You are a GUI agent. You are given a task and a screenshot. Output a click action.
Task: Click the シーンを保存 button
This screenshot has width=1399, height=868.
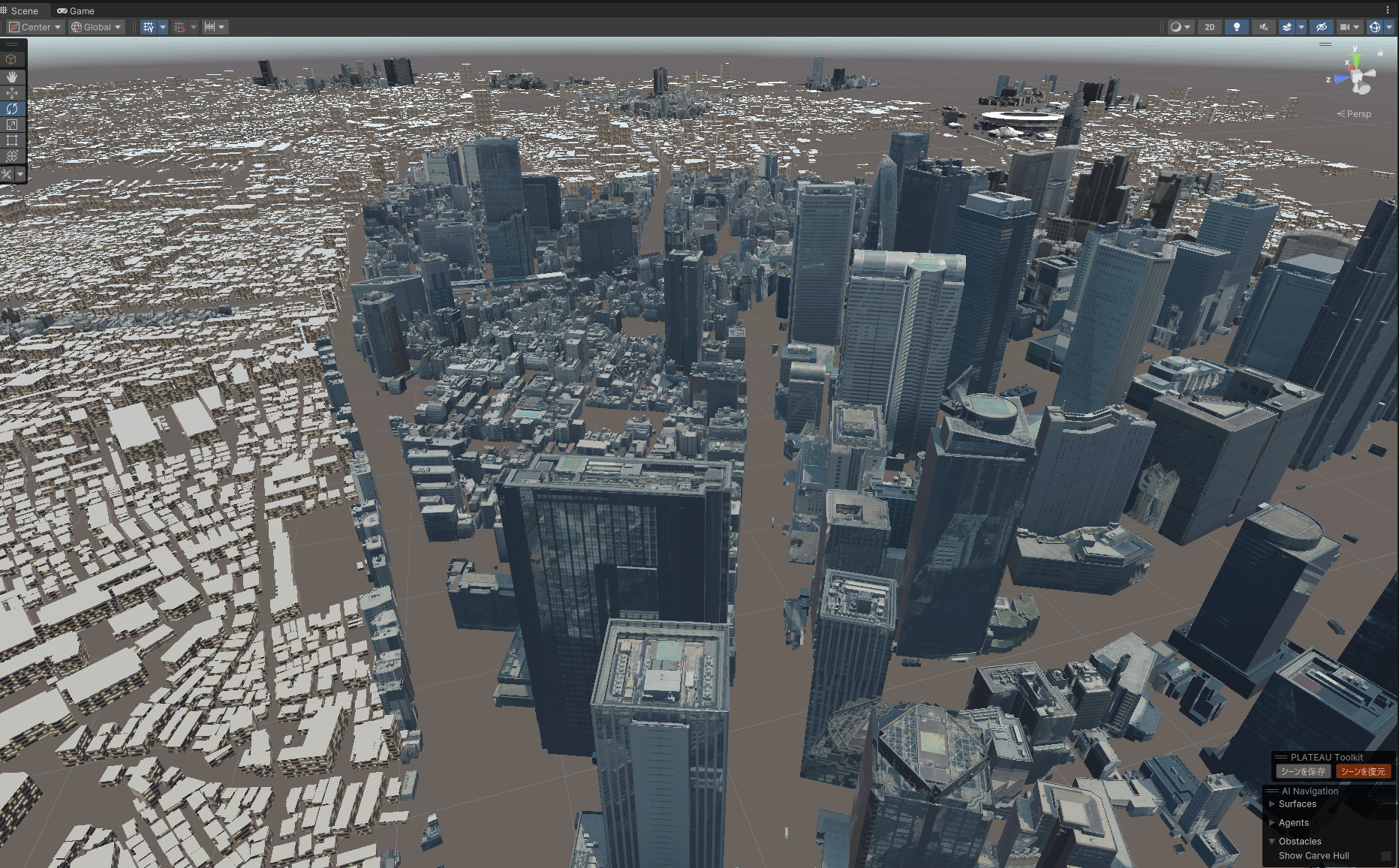(x=1302, y=771)
